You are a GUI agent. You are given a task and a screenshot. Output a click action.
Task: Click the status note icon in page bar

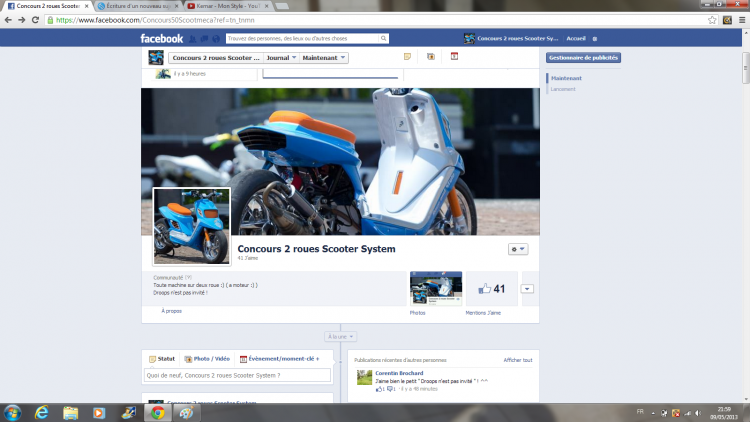[408, 56]
